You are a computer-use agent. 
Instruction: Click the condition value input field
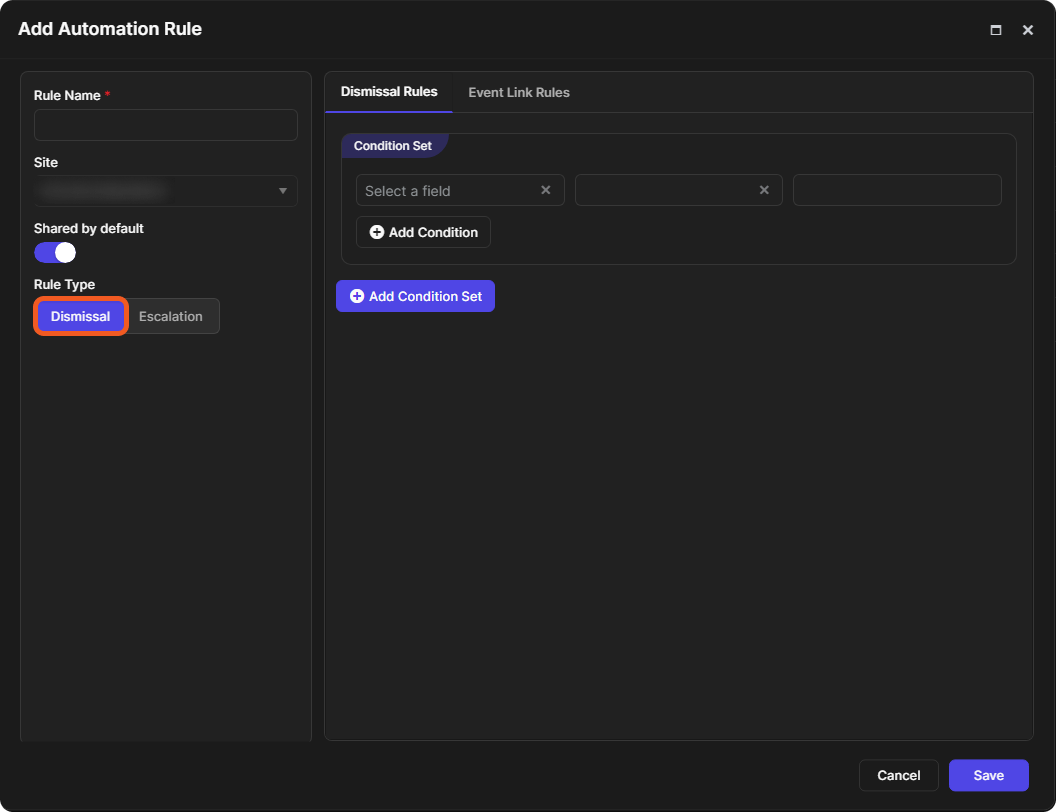[x=897, y=191]
